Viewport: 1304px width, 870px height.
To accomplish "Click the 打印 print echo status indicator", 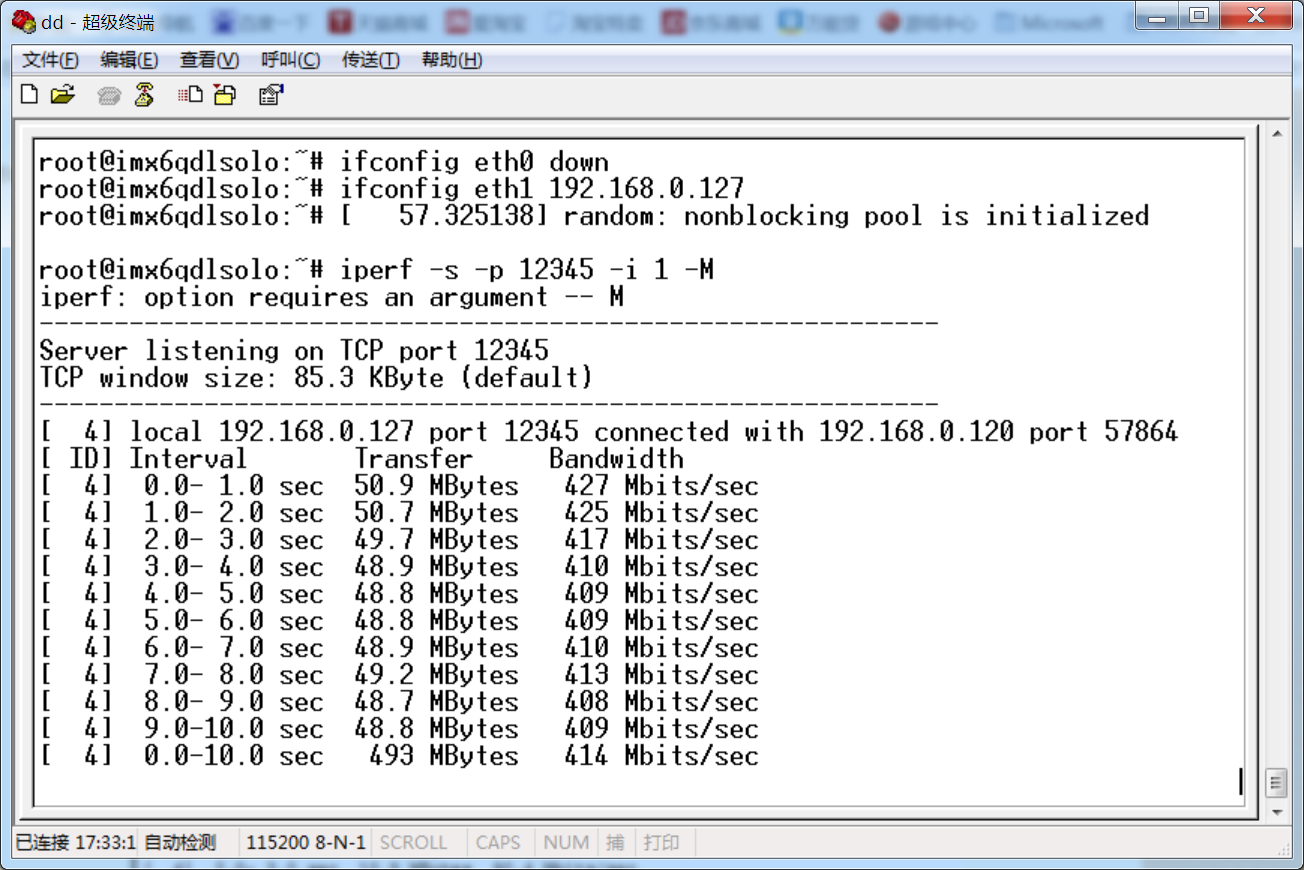I will coord(661,843).
